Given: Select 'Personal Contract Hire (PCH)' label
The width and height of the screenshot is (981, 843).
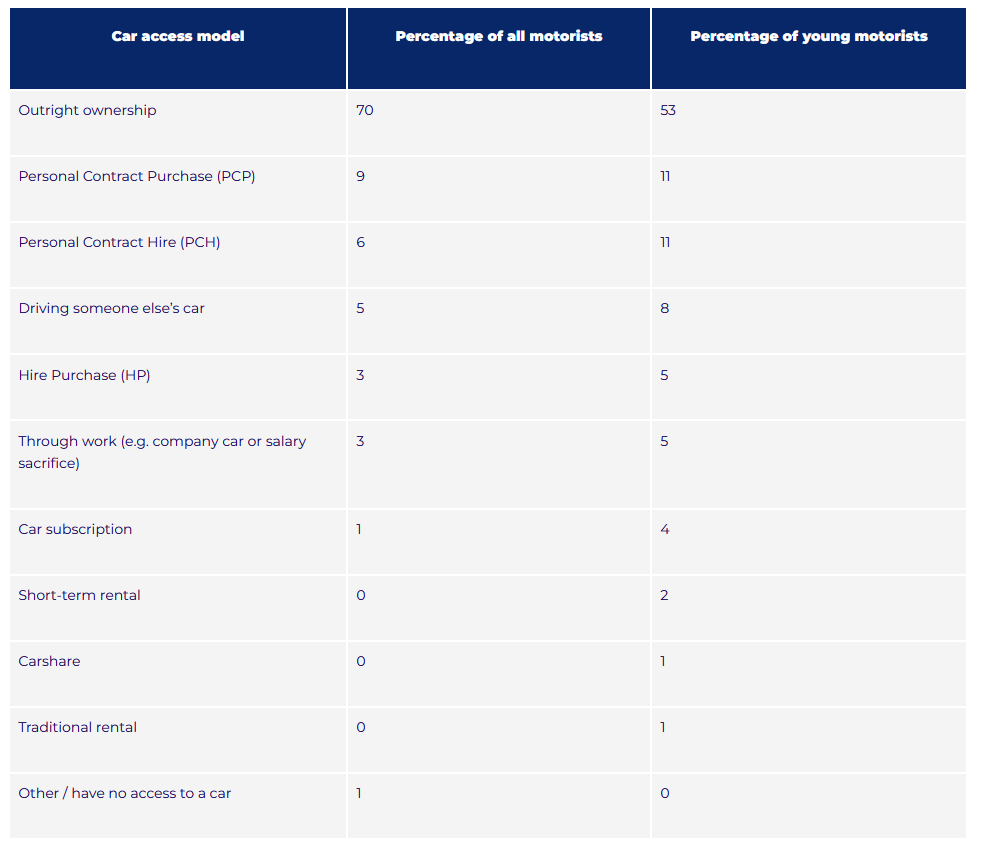Looking at the screenshot, I should 119,242.
